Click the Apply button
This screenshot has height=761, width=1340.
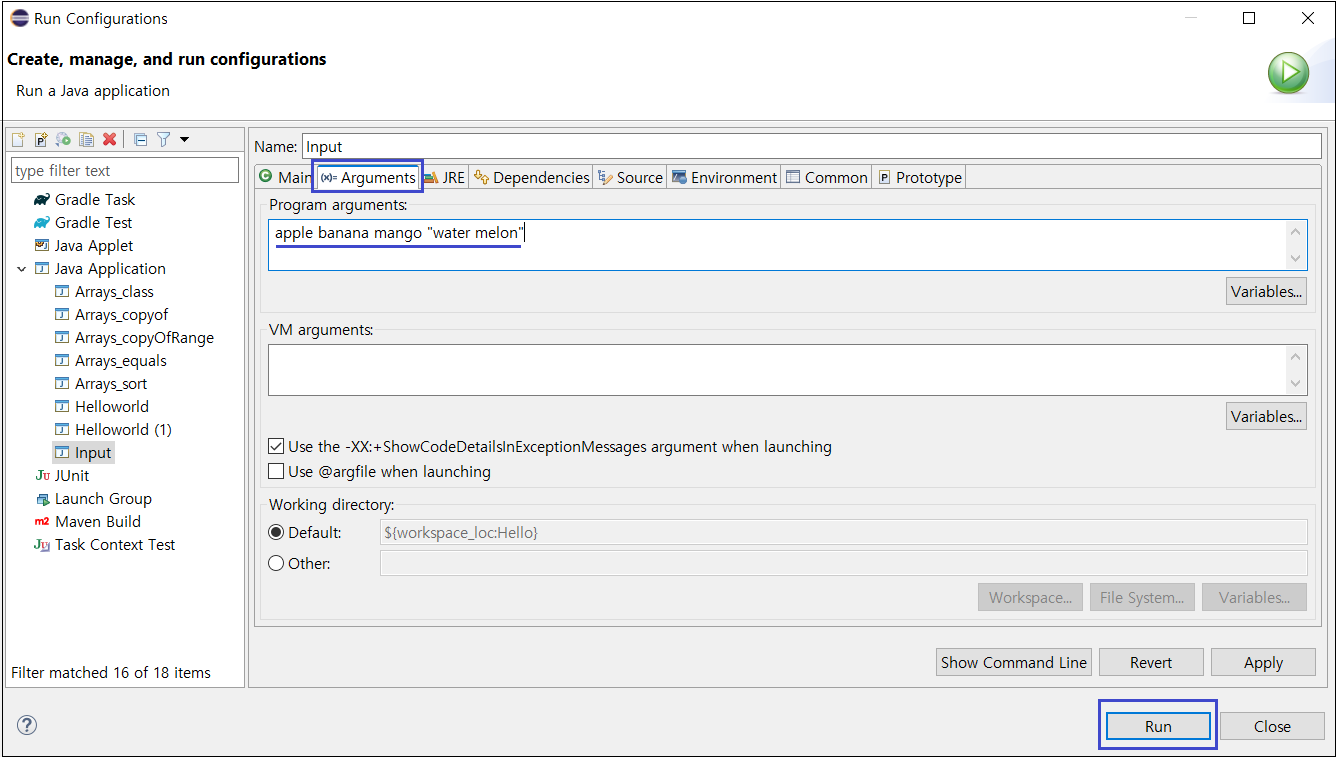point(1263,662)
